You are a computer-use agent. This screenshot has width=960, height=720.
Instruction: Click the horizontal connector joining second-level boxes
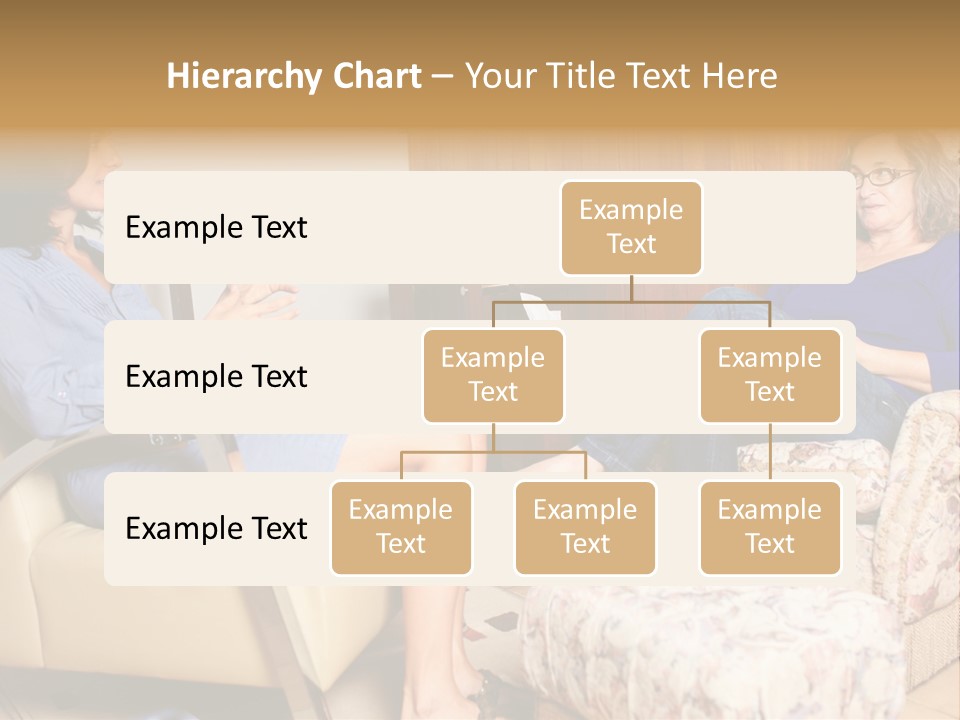631,301
